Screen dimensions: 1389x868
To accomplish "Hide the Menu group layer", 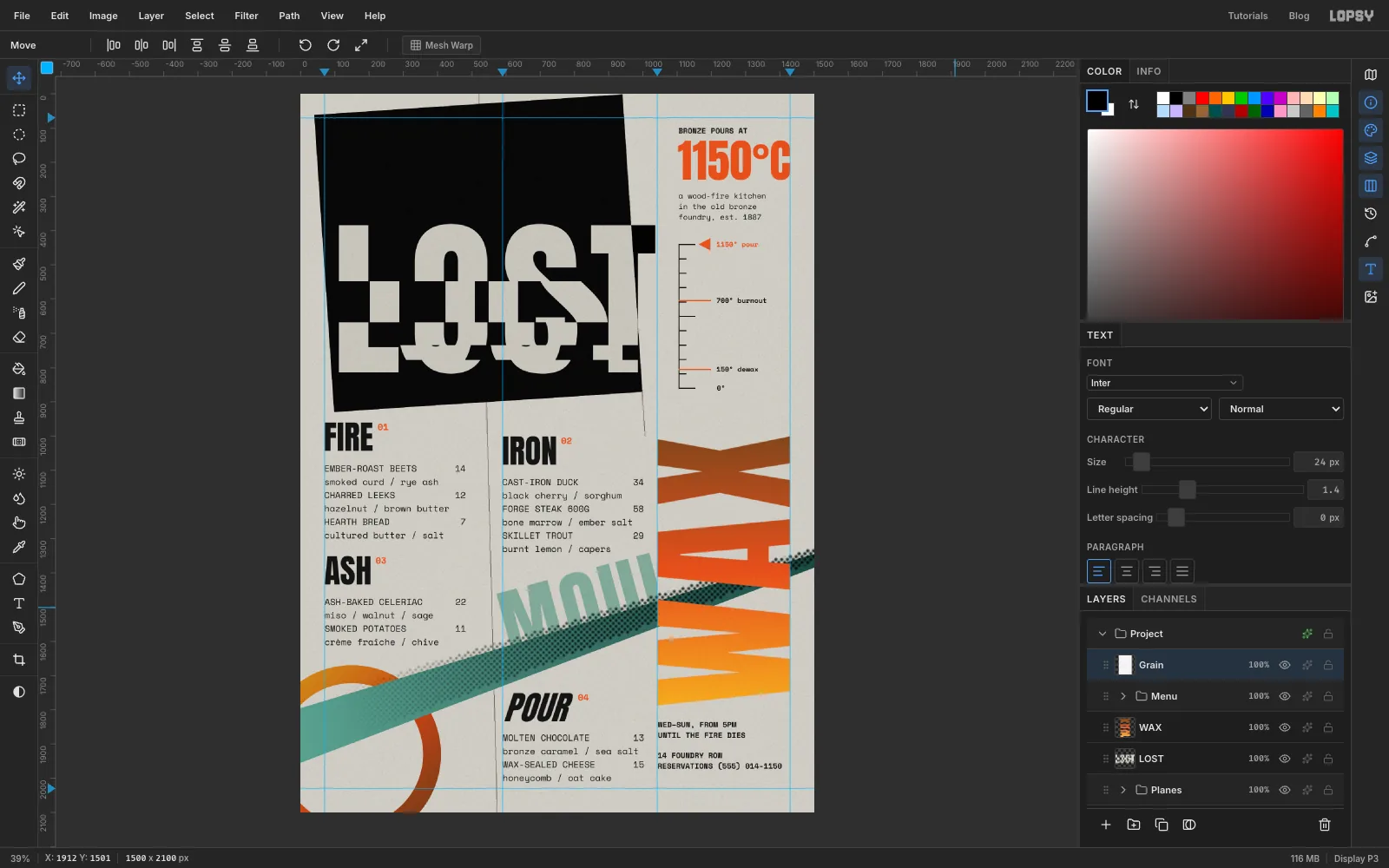I will (x=1285, y=696).
